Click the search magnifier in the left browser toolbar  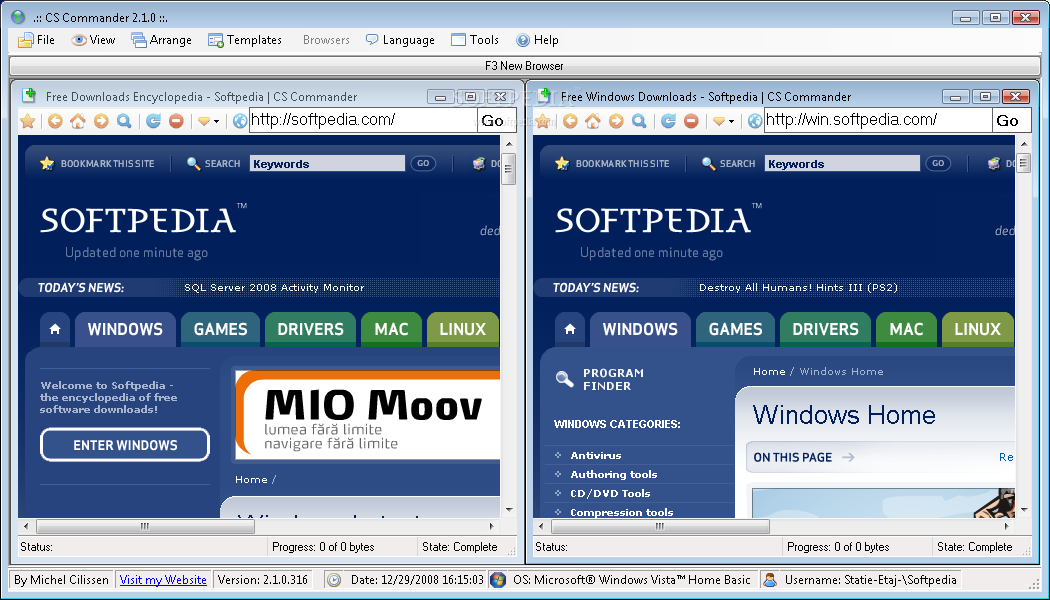pyautogui.click(x=124, y=121)
